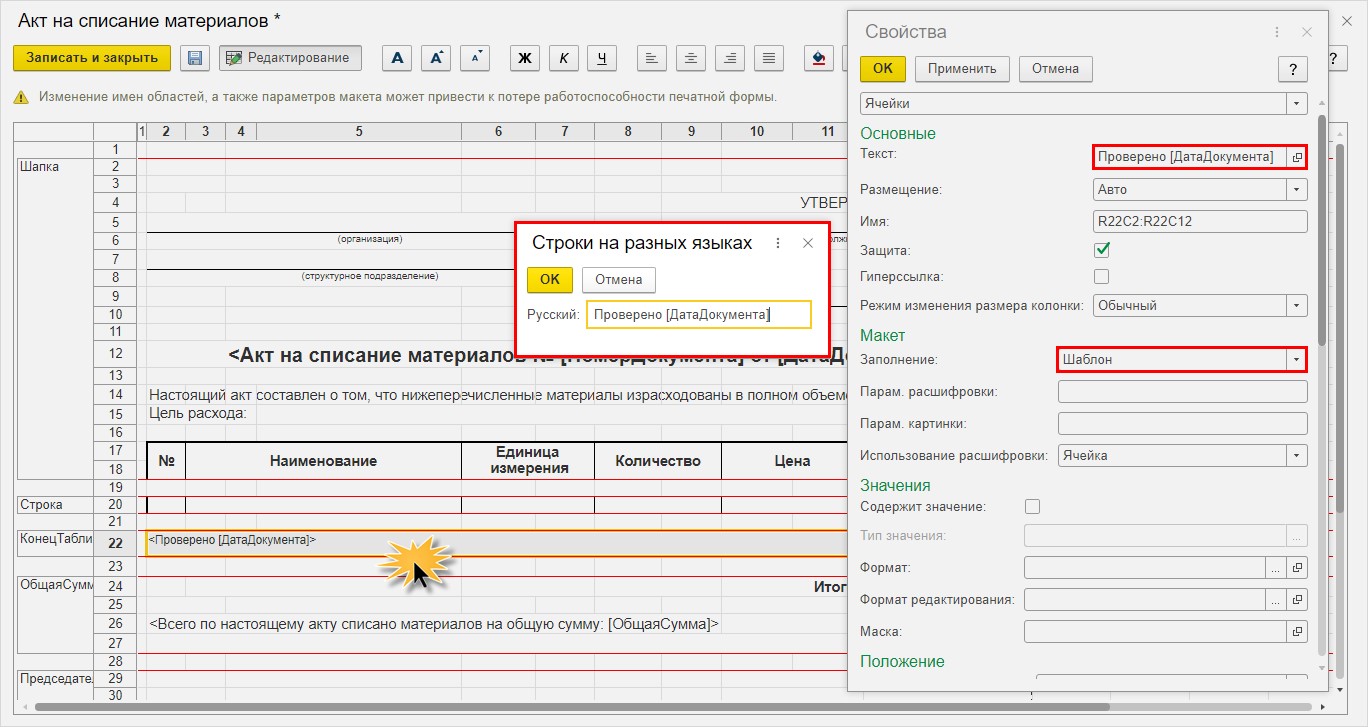The height and width of the screenshot is (727, 1368).
Task: Click cell with Всего по настоящему акту text
Action: (434, 624)
